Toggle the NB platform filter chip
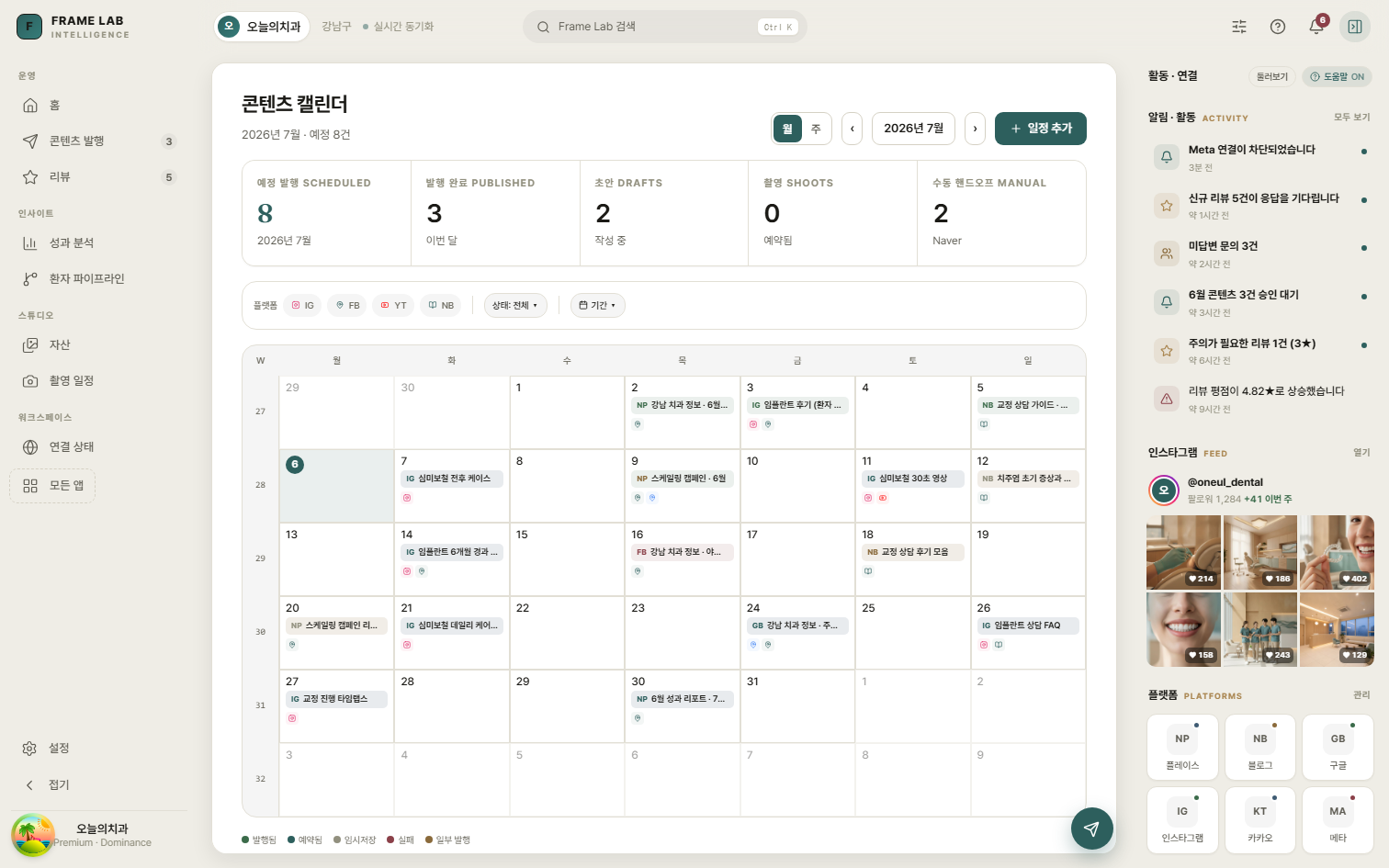This screenshot has height=868, width=1389. 441,305
